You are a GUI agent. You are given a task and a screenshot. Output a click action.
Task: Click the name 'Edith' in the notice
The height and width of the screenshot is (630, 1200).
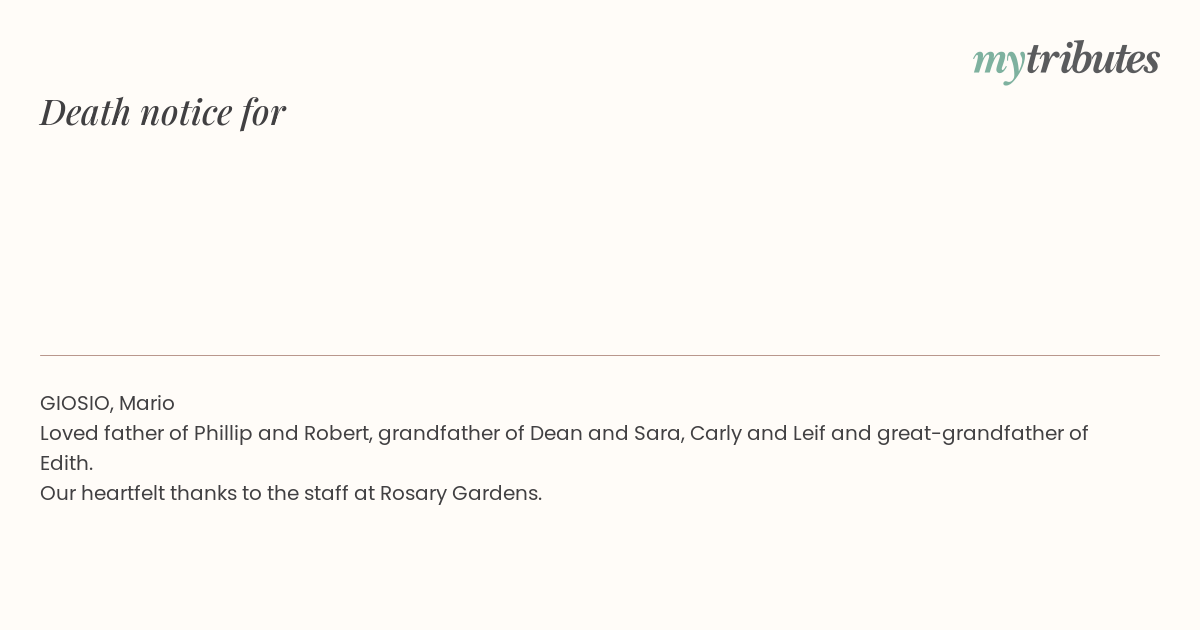(64, 463)
